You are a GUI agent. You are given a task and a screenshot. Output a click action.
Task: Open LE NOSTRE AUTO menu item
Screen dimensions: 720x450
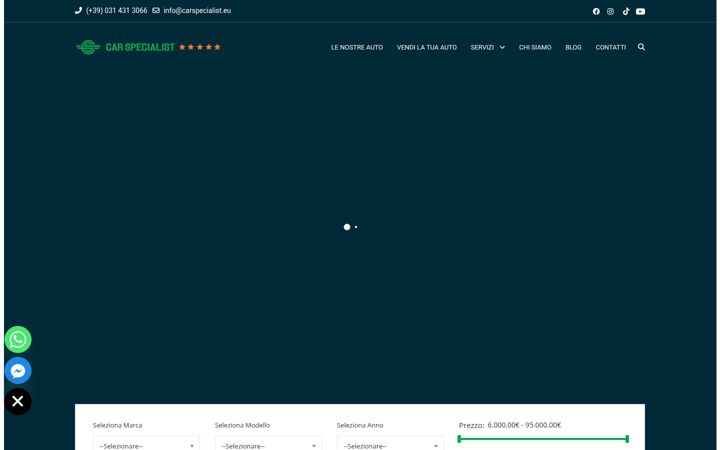(357, 47)
